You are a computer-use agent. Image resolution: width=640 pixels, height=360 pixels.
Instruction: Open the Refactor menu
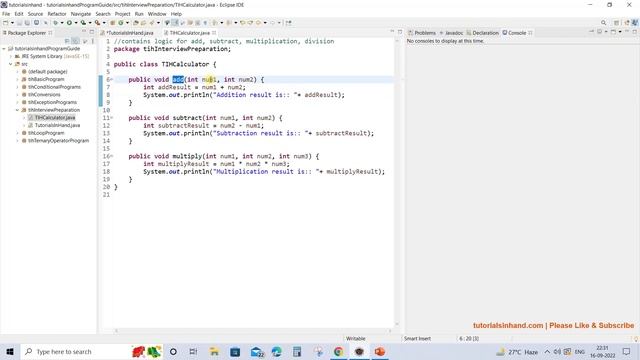(x=57, y=14)
